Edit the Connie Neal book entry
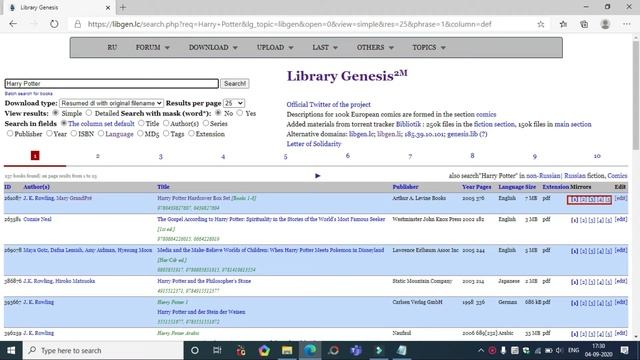640x360 pixels. click(621, 220)
